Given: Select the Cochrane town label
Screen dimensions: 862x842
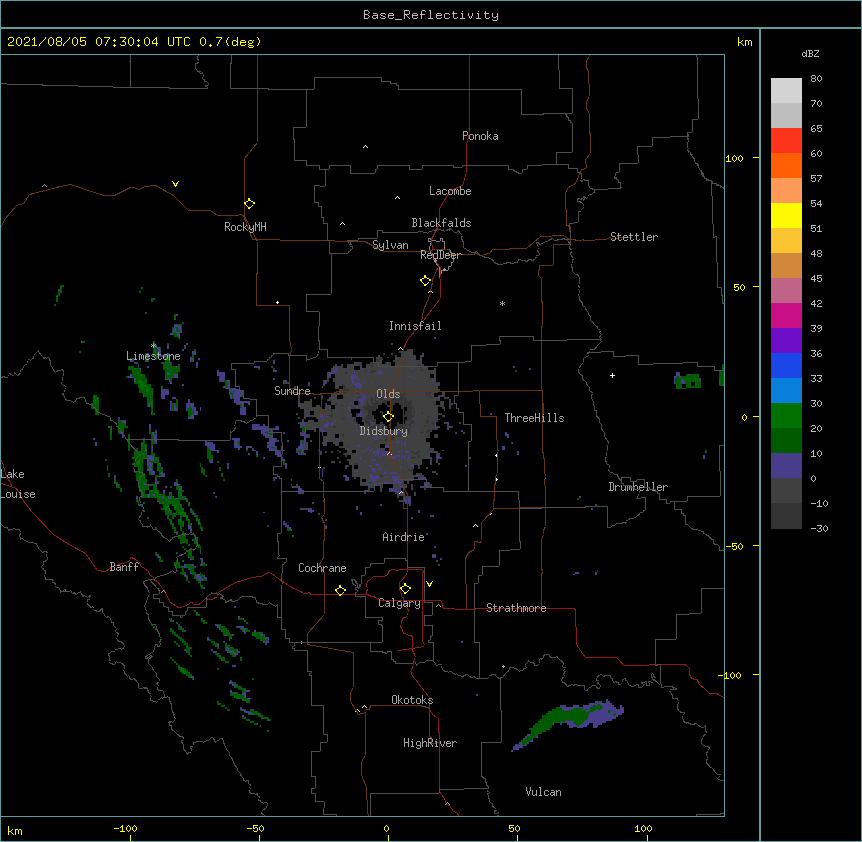Looking at the screenshot, I should (322, 568).
